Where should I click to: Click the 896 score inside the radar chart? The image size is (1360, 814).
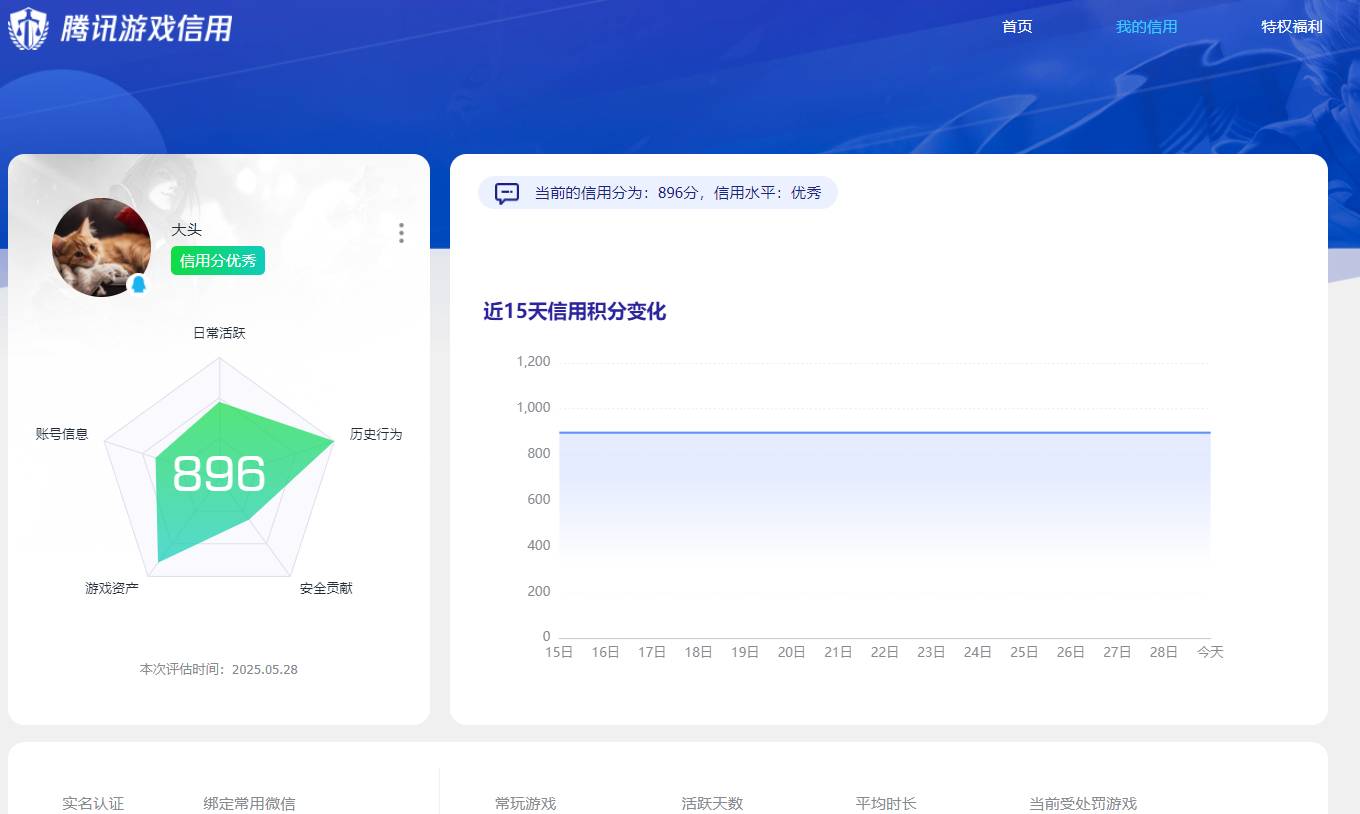pyautogui.click(x=220, y=475)
